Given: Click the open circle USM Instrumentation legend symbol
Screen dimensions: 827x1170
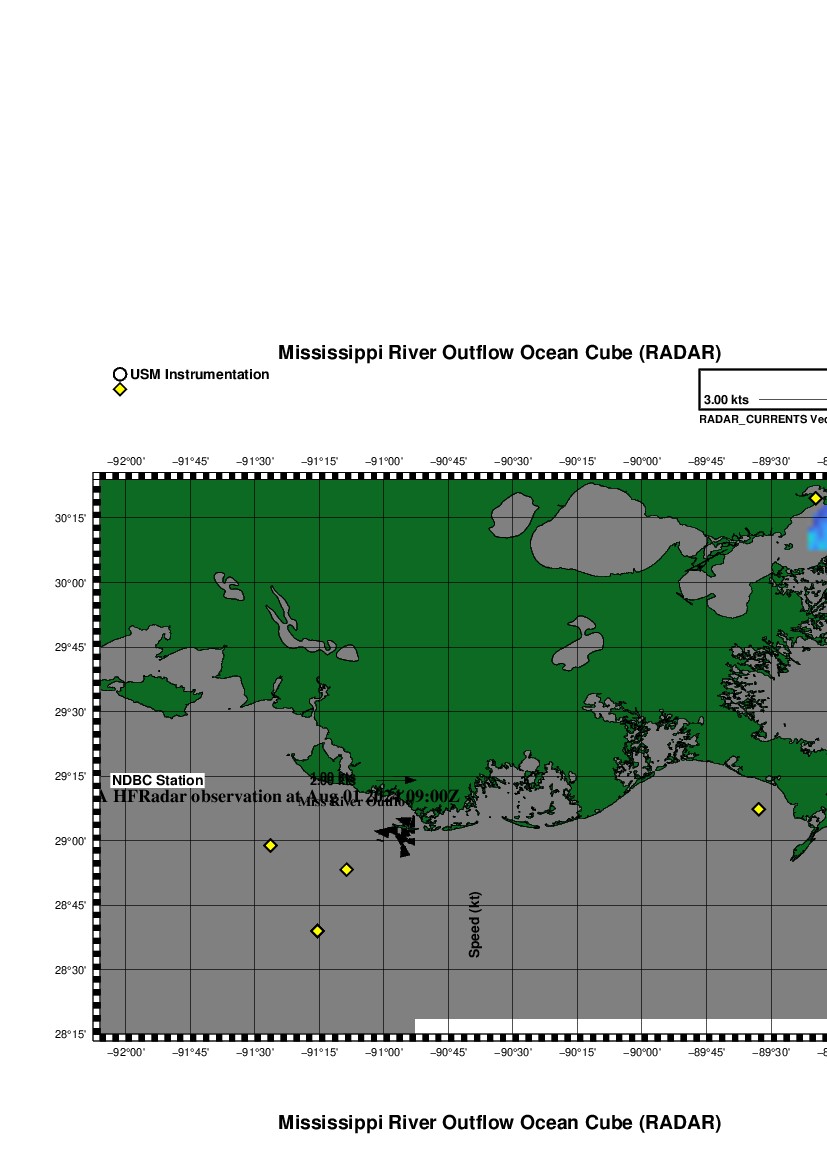Looking at the screenshot, I should coord(120,375).
